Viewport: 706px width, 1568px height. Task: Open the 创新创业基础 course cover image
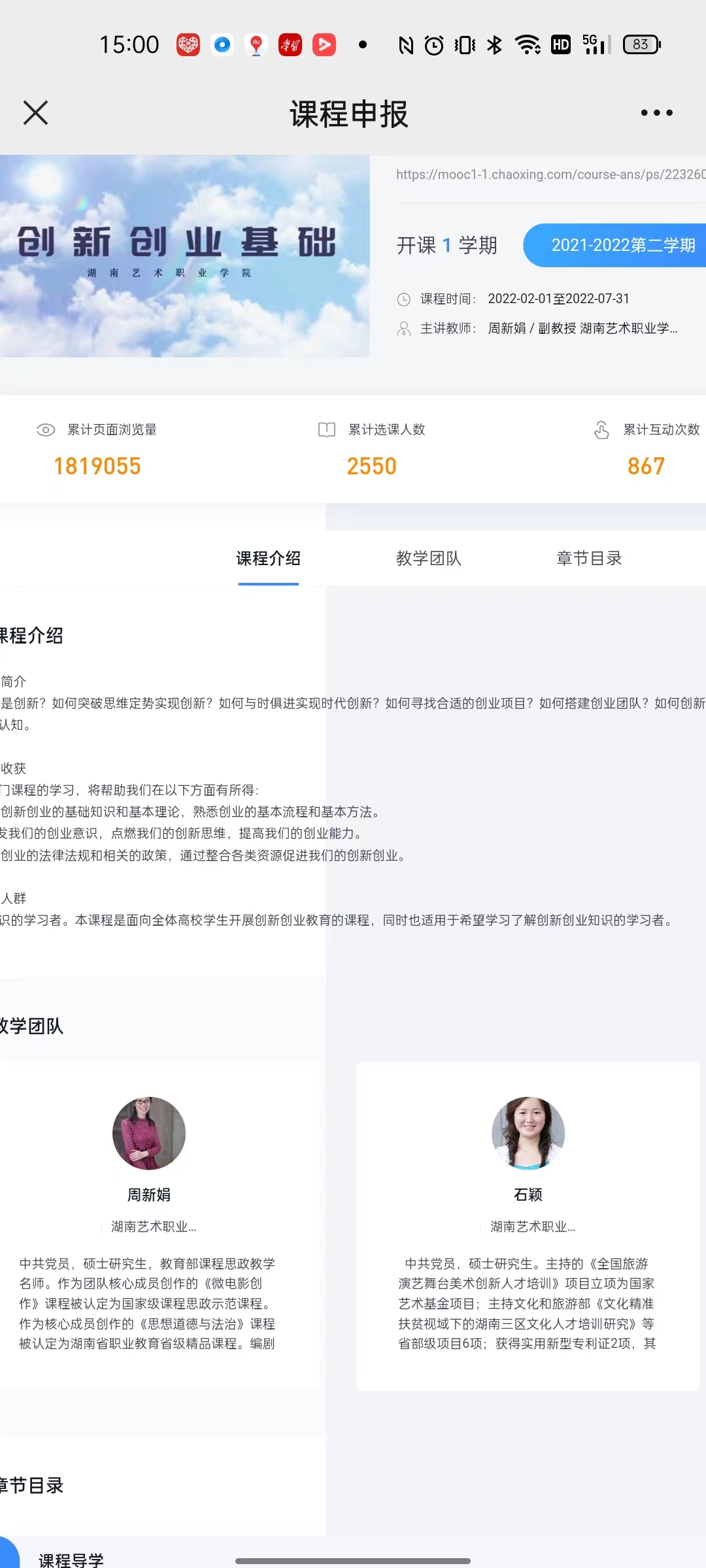[184, 256]
